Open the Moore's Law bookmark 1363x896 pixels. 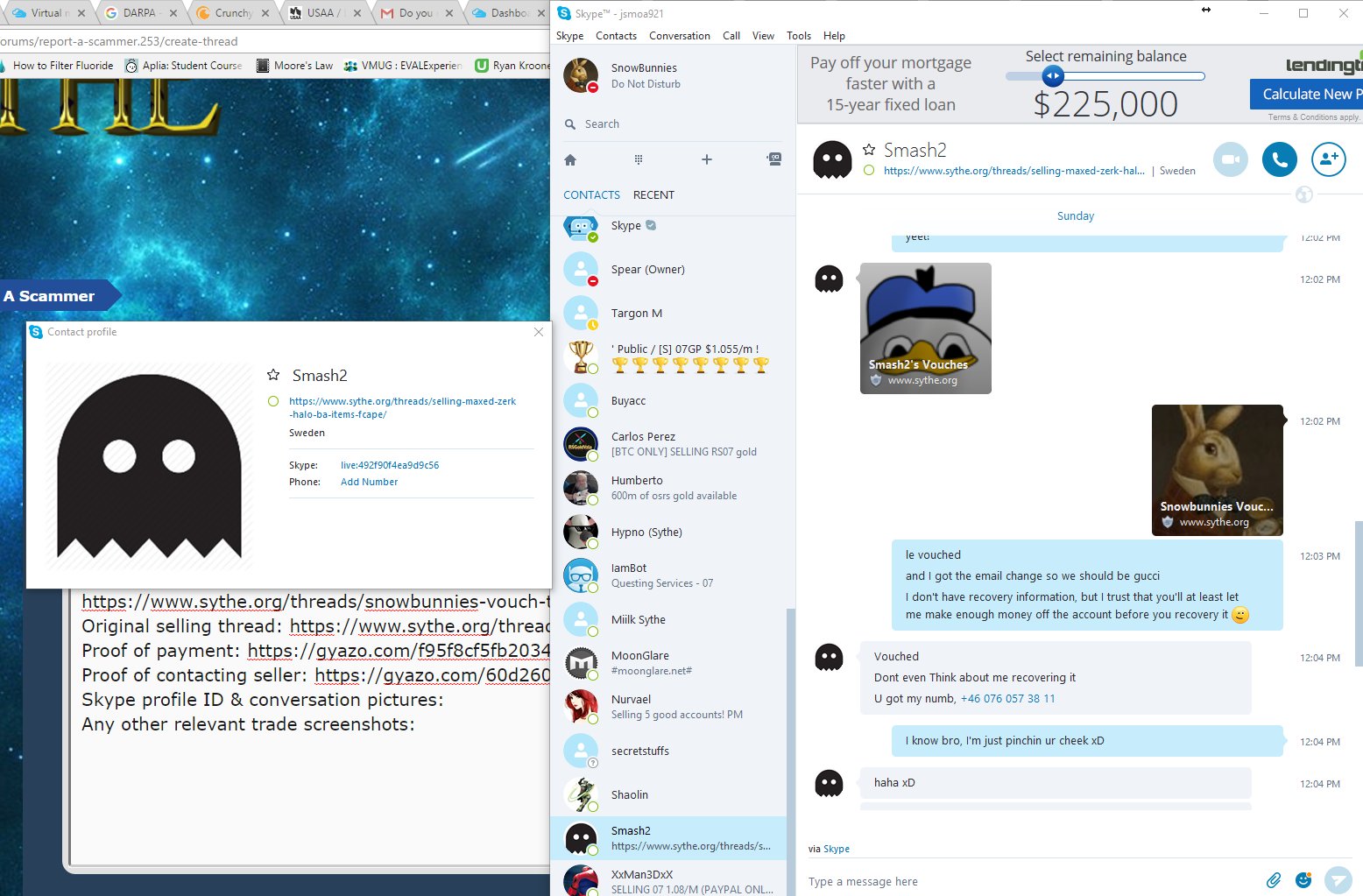click(294, 66)
